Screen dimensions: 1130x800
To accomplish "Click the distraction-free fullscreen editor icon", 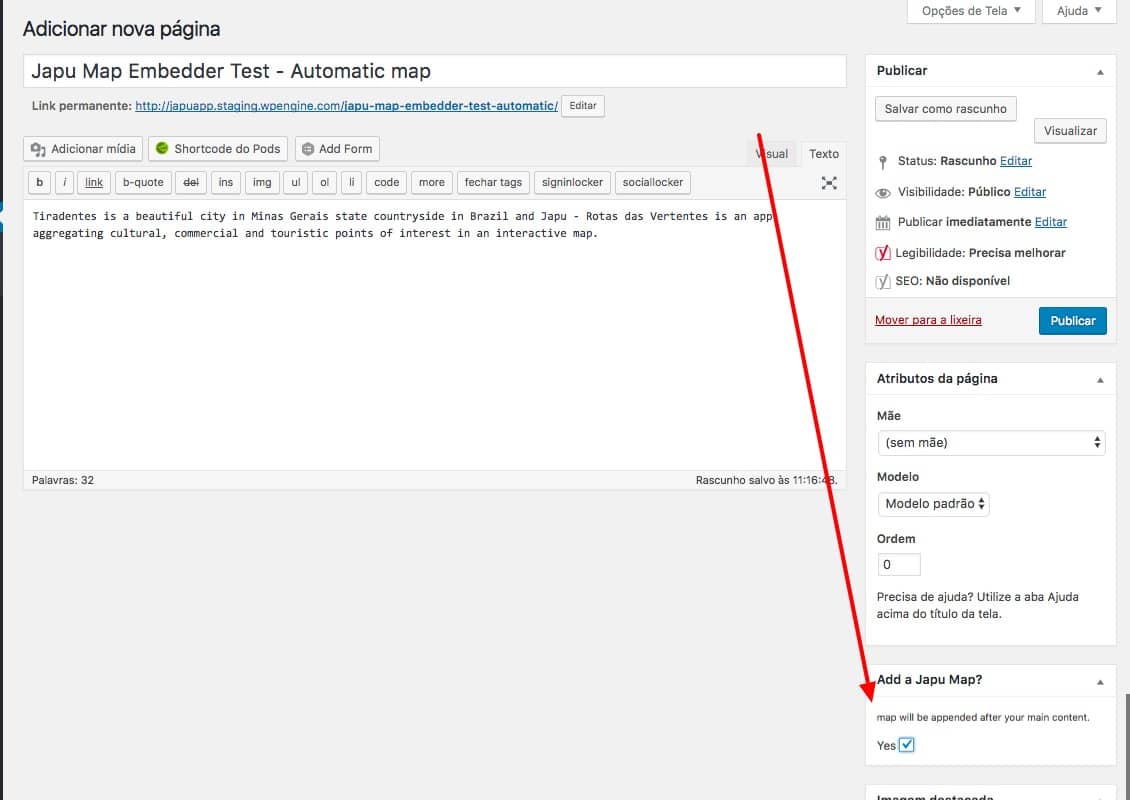I will point(829,183).
